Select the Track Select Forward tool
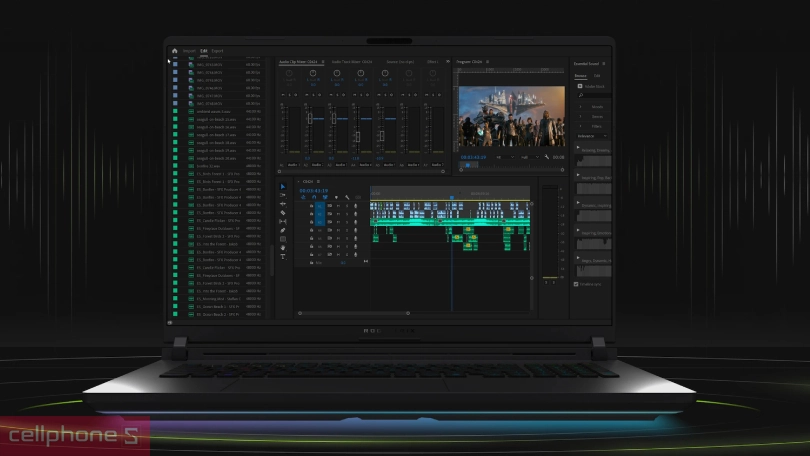Screen dimensions: 810x456 (283, 195)
